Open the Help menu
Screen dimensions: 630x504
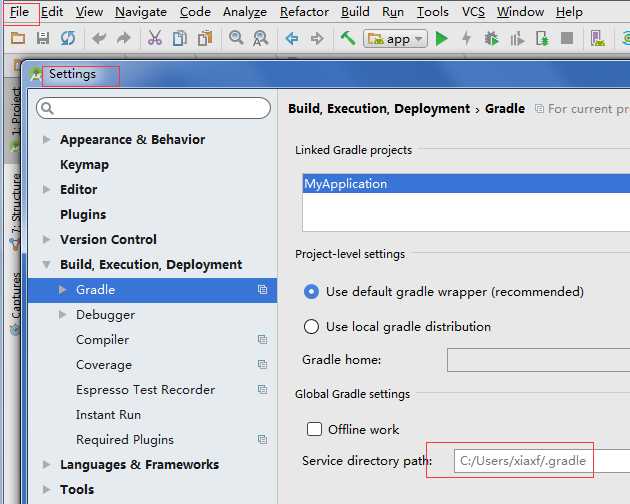pos(569,12)
